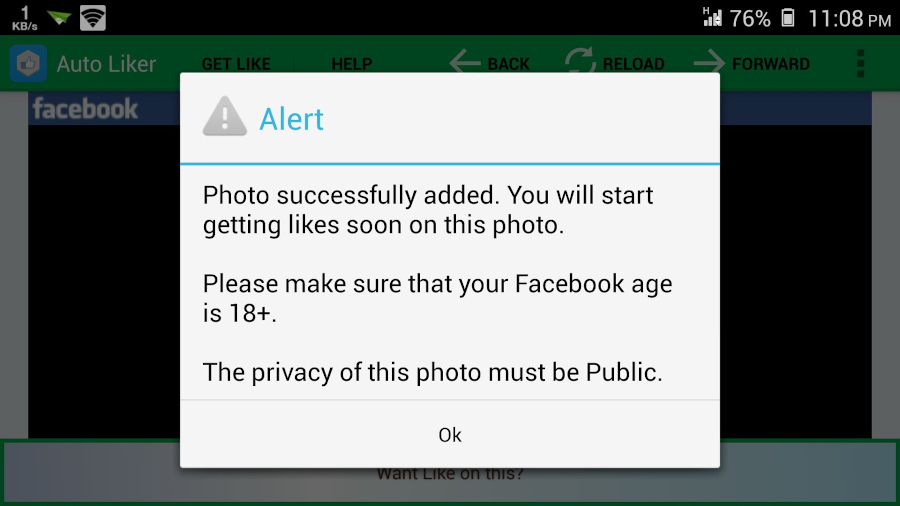Go back with the BACK arrow icon
This screenshot has height=506, width=900.
[x=465, y=61]
